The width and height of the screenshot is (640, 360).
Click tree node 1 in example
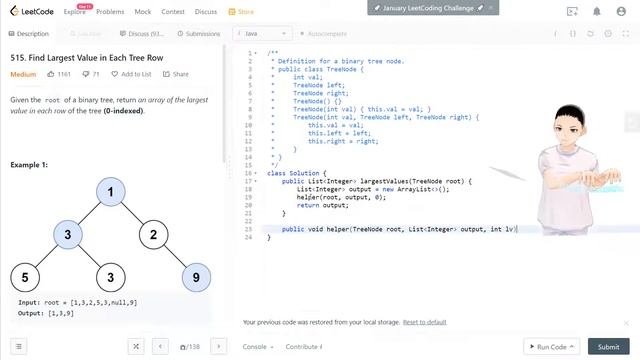[111, 192]
